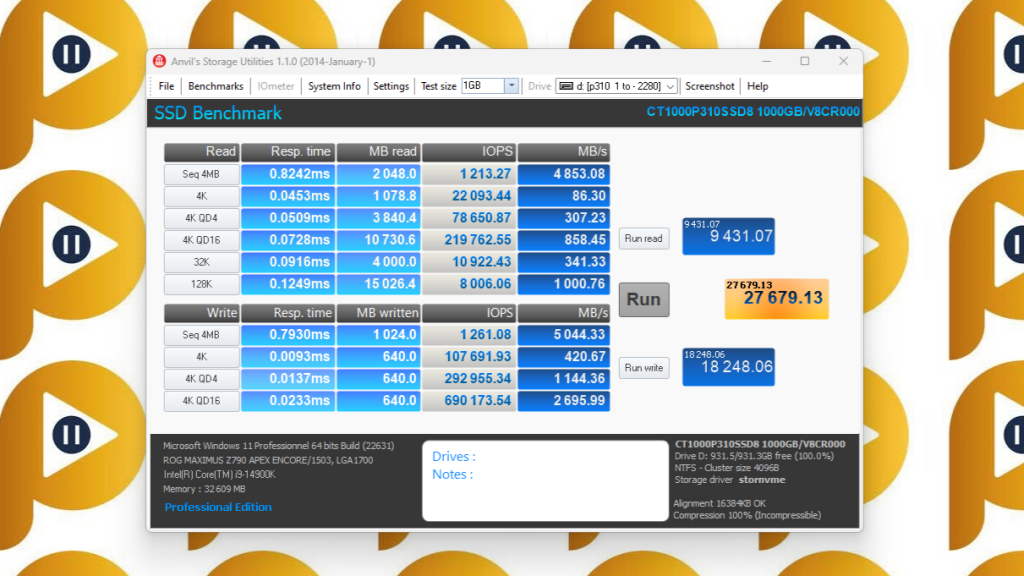
Task: Click the write speed 2 695.99 cell
Action: click(564, 401)
